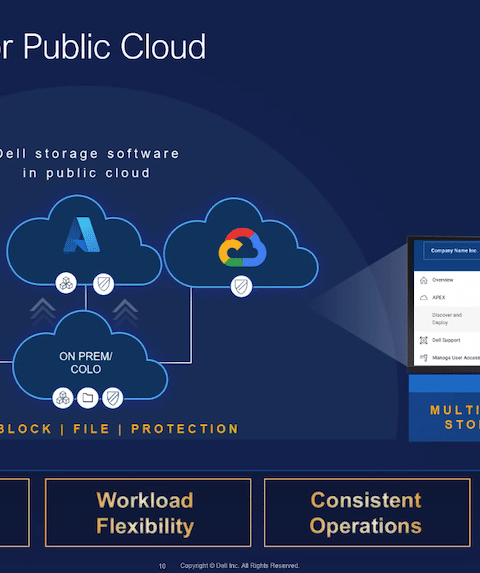This screenshot has width=480, height=573.
Task: Click the folder icon under ON PREM/COLO cloud
Action: coord(88,398)
